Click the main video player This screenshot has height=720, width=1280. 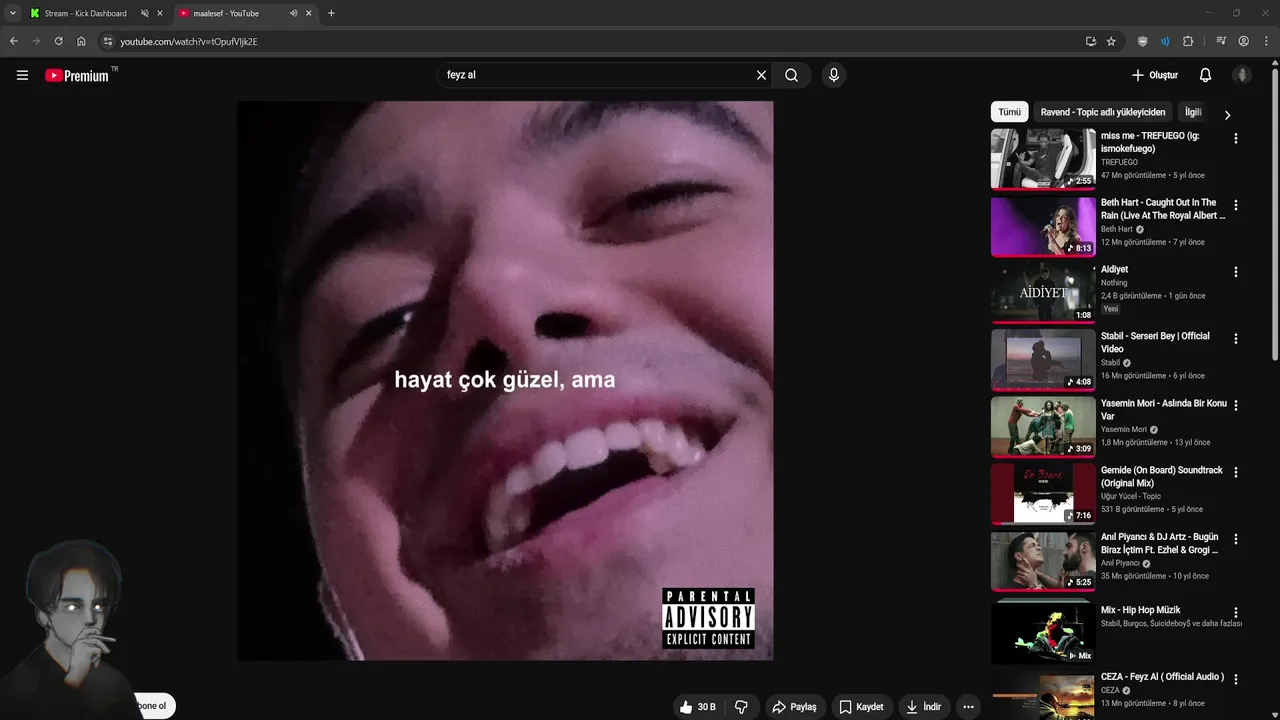pyautogui.click(x=505, y=380)
